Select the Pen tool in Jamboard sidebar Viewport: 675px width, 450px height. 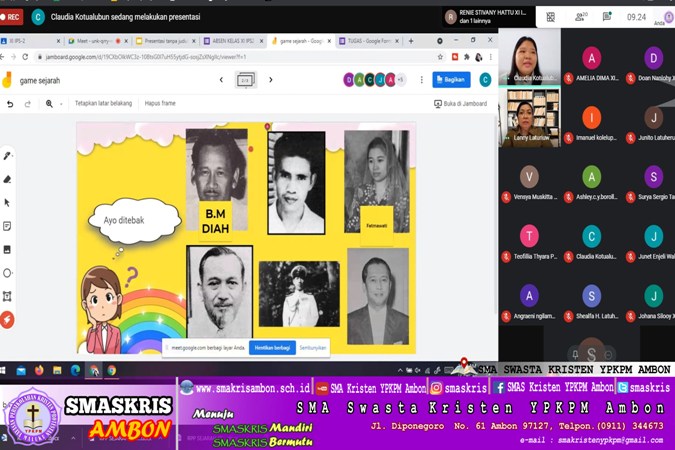pos(8,156)
